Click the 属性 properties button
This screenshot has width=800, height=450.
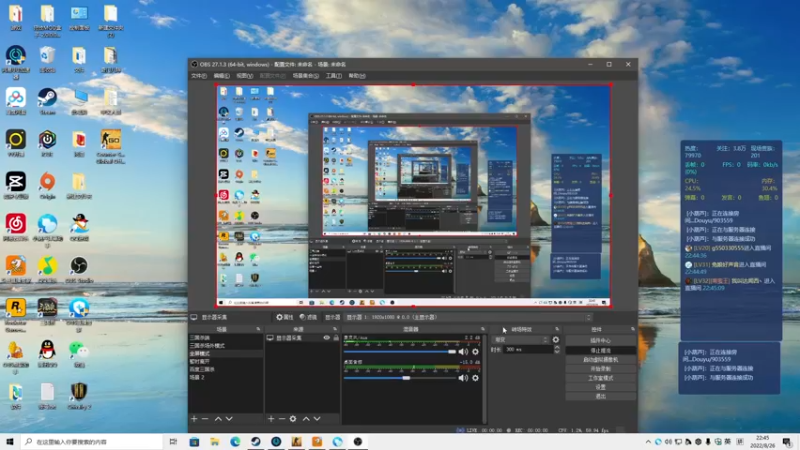[x=285, y=317]
